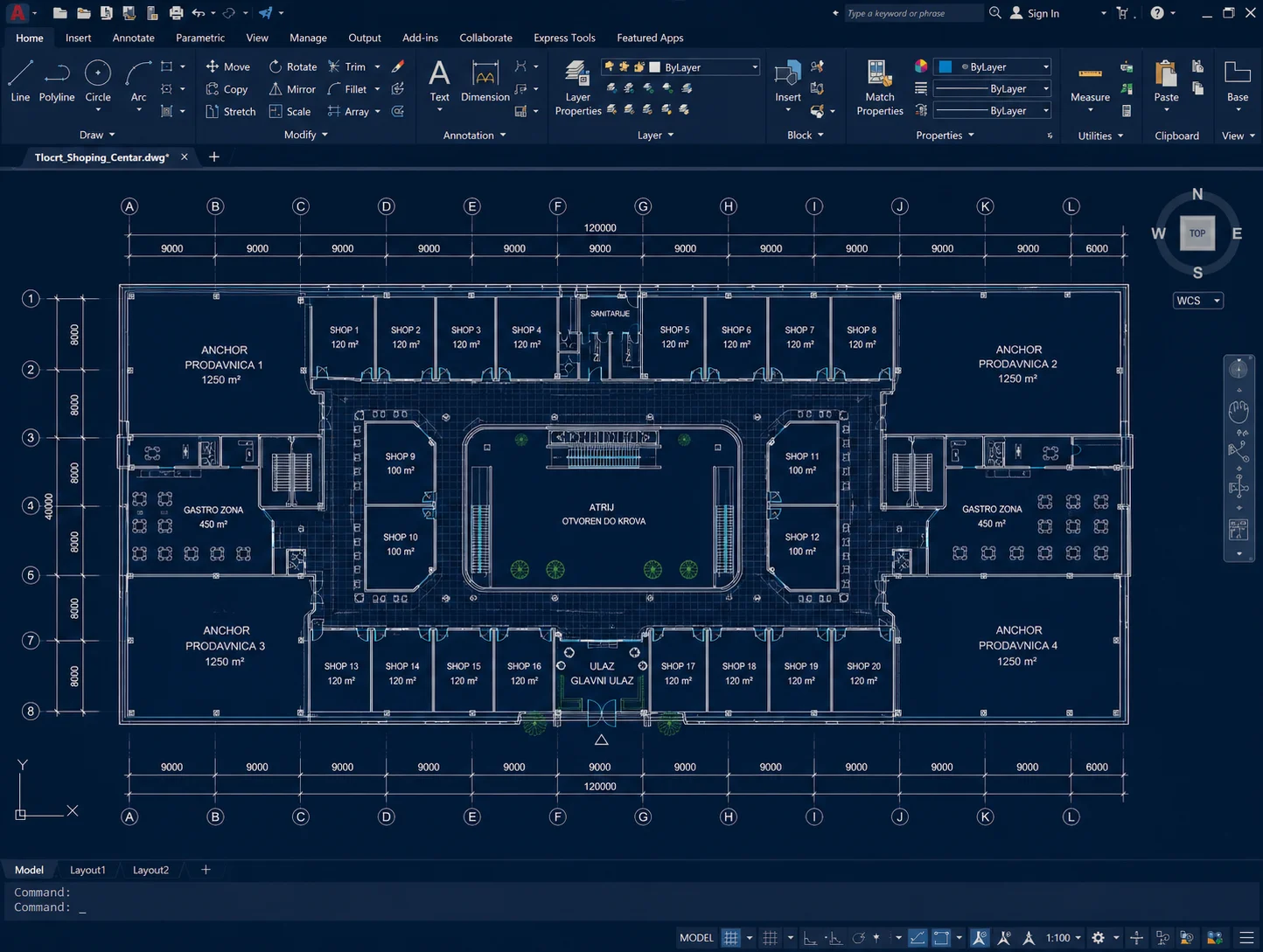The height and width of the screenshot is (952, 1263).
Task: Choose the Fillet tool
Action: click(x=346, y=89)
